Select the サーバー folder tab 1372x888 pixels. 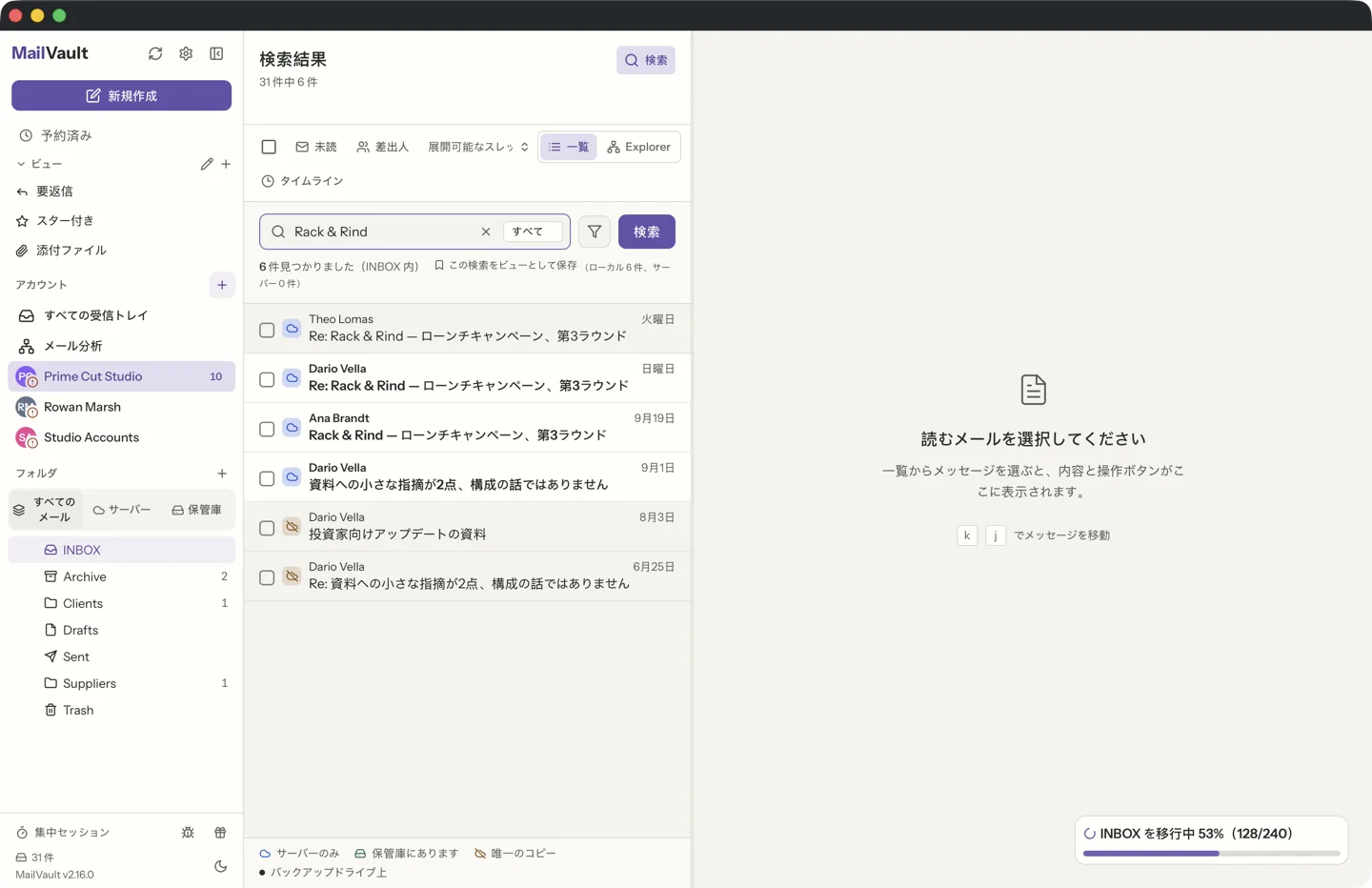(x=122, y=510)
